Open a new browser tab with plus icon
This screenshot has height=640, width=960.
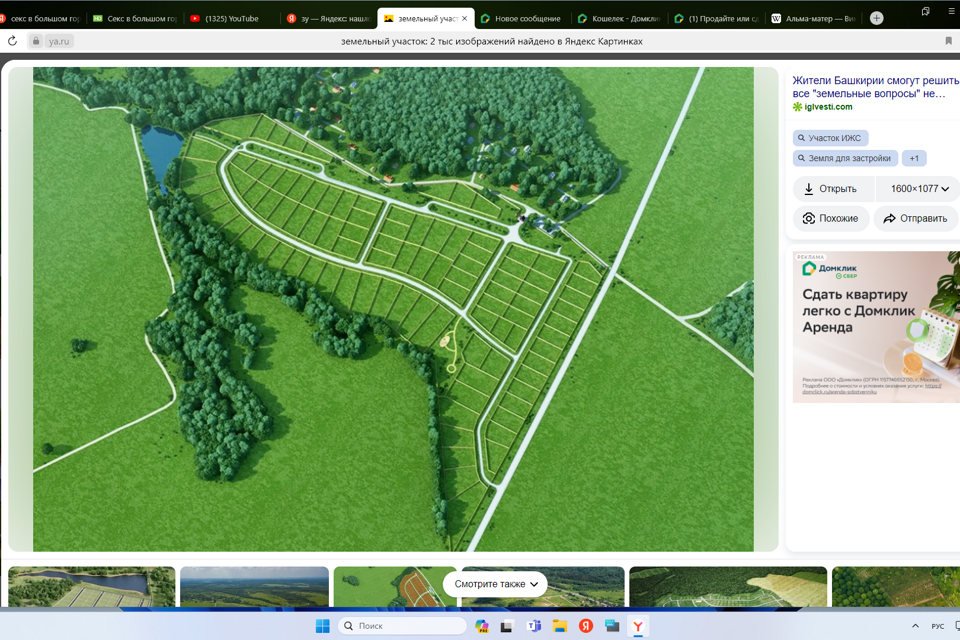coord(876,18)
